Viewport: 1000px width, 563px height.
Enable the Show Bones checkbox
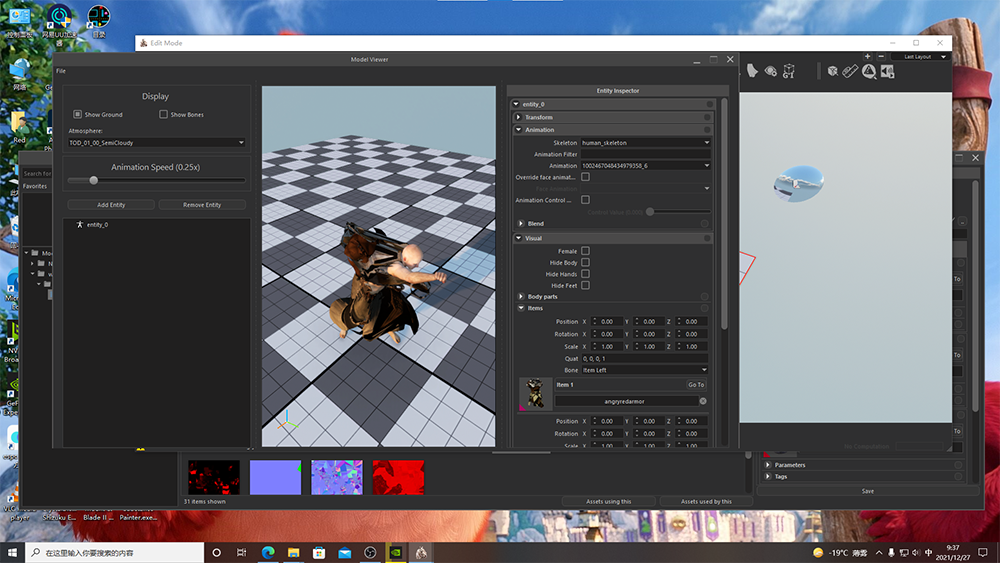163,114
